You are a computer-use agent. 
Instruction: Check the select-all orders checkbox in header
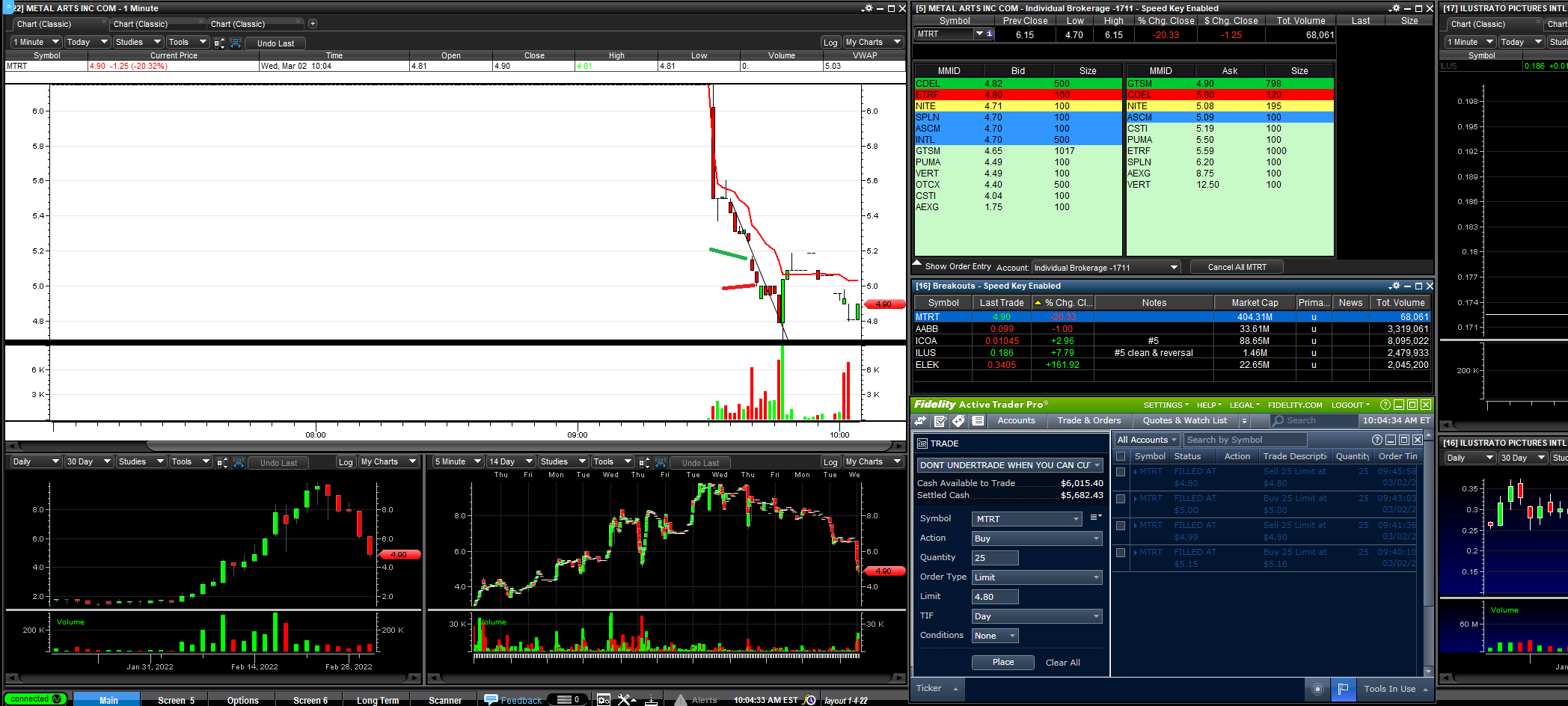point(1121,456)
